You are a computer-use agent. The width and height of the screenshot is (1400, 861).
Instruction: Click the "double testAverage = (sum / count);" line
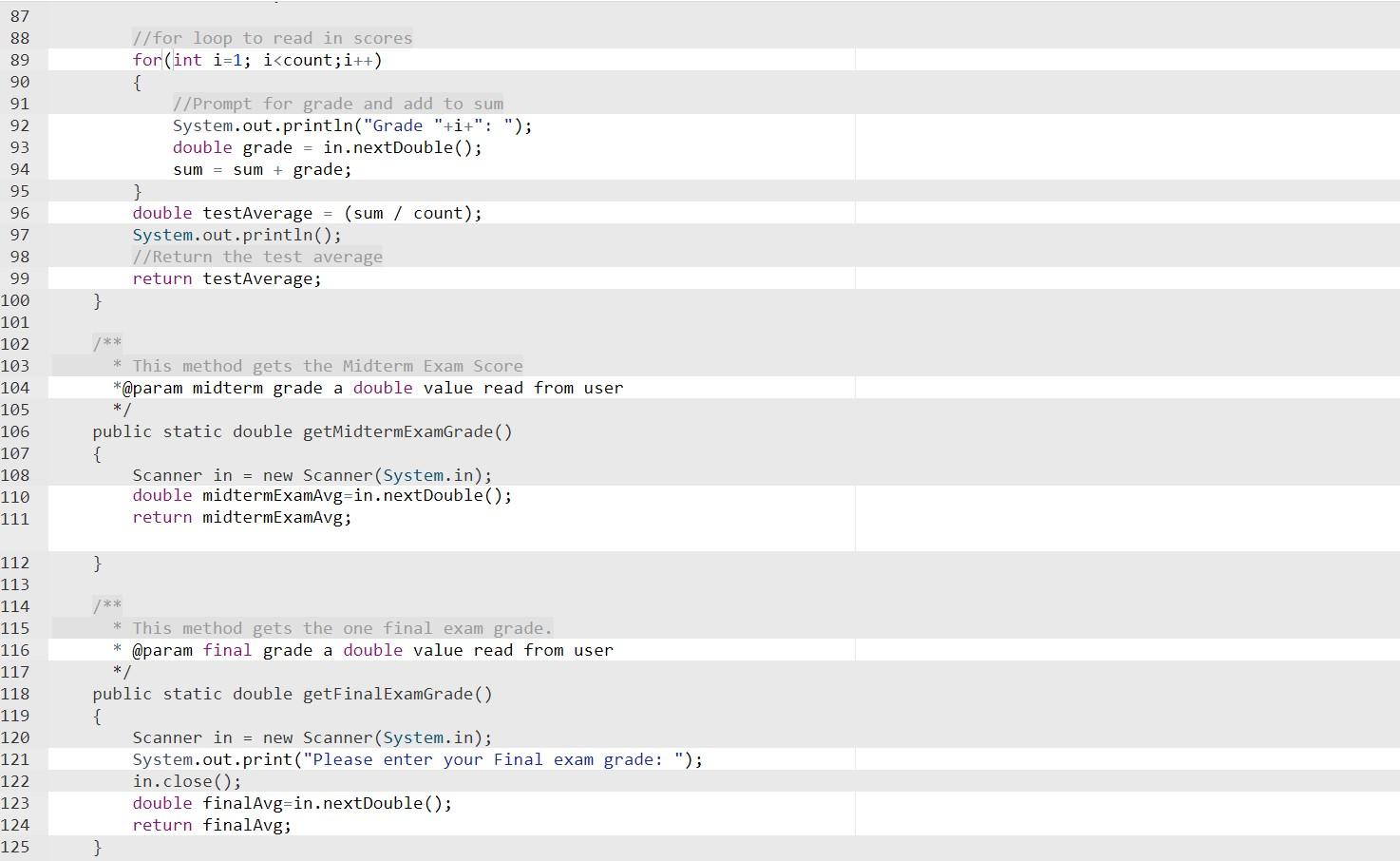(307, 213)
